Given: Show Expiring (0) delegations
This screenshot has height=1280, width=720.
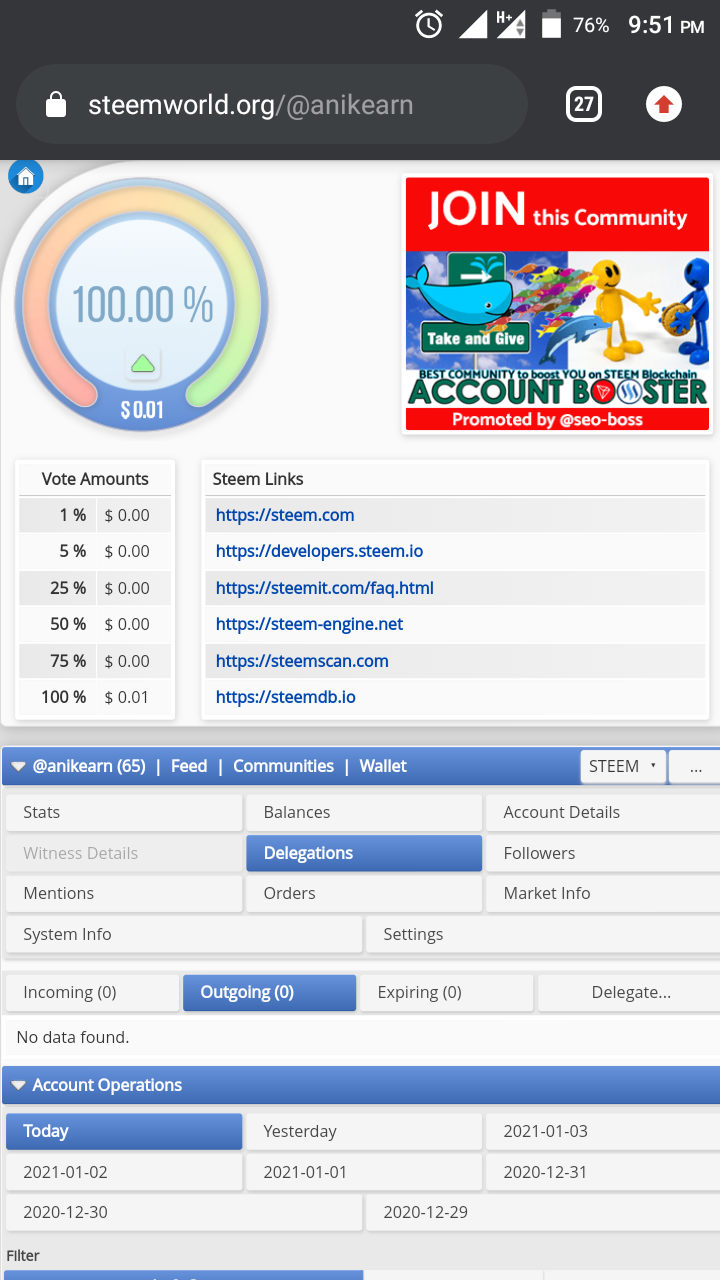Looking at the screenshot, I should pyautogui.click(x=446, y=992).
